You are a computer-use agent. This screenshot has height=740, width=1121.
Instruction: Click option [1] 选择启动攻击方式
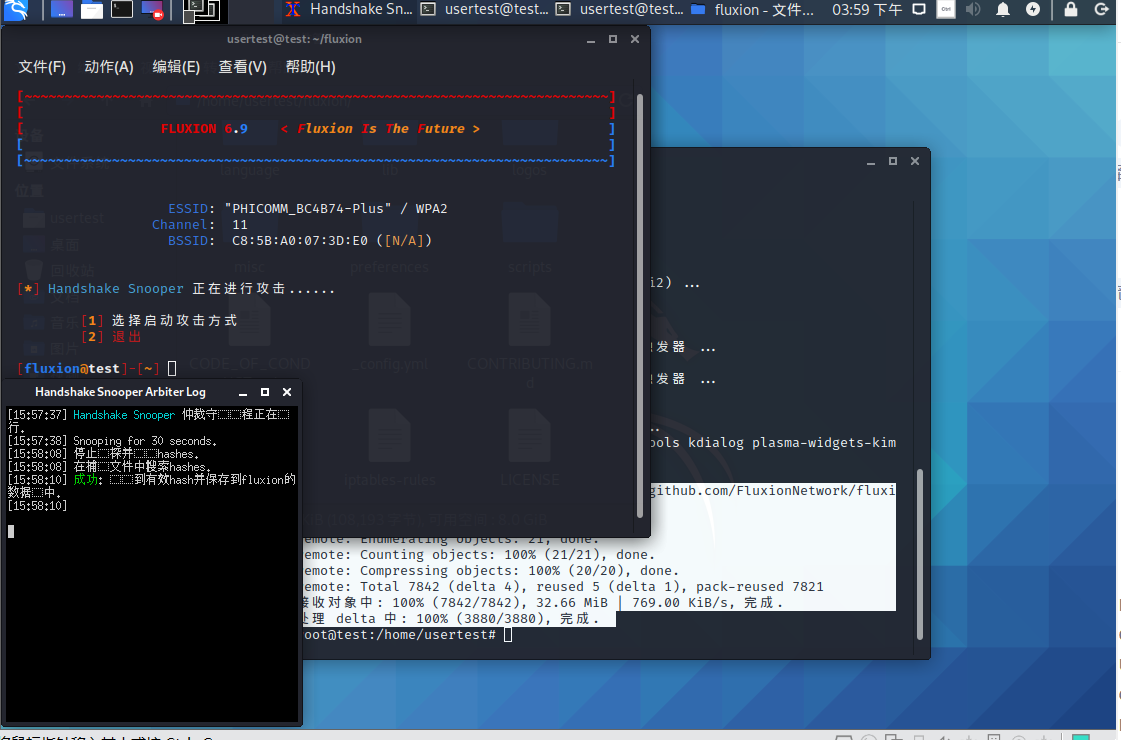(x=159, y=320)
